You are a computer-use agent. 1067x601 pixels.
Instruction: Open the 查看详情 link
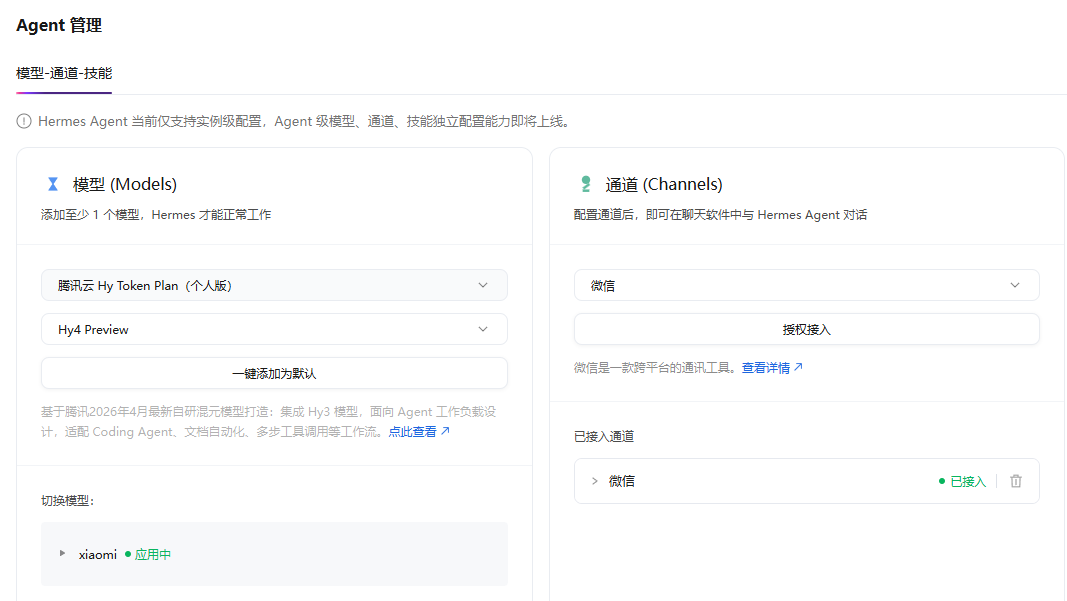click(x=772, y=368)
